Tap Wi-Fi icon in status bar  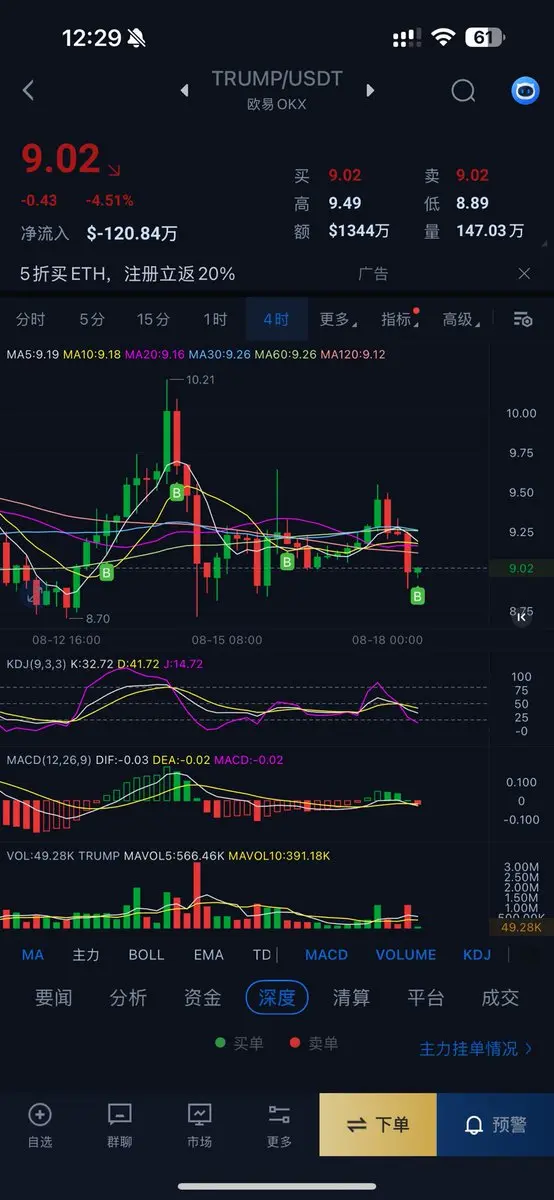coord(442,38)
